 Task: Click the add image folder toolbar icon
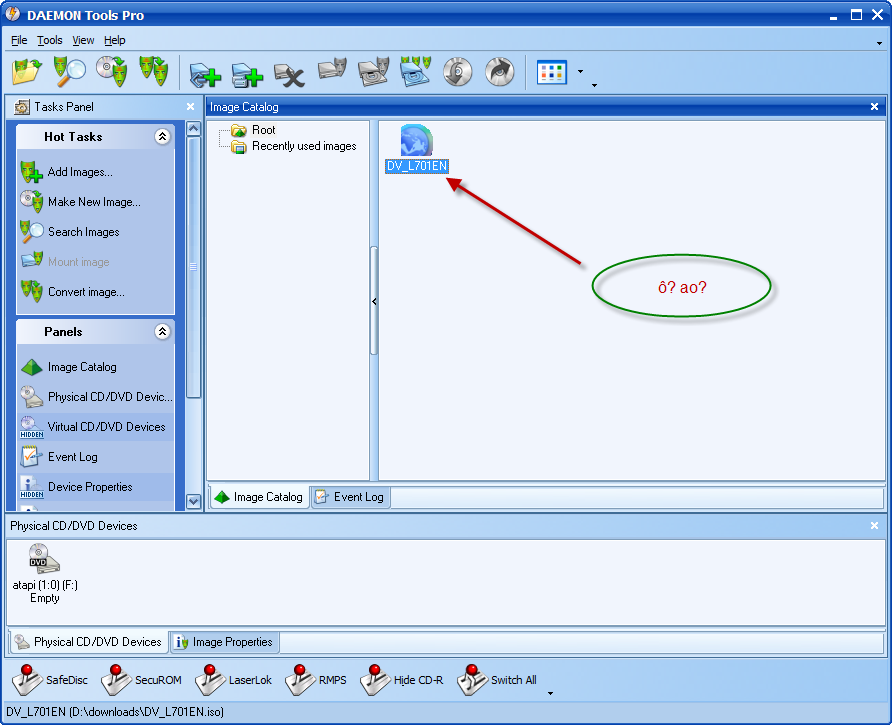pos(26,72)
